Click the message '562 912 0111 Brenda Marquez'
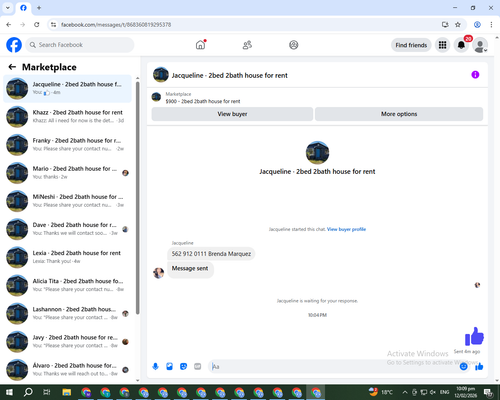Viewport: 500px width, 400px height. (x=211, y=254)
